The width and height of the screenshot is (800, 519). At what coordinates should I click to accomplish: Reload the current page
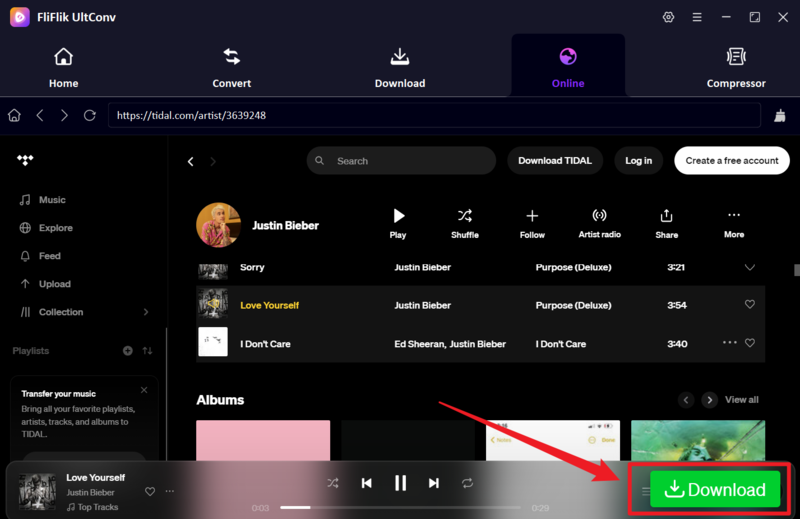(x=90, y=115)
